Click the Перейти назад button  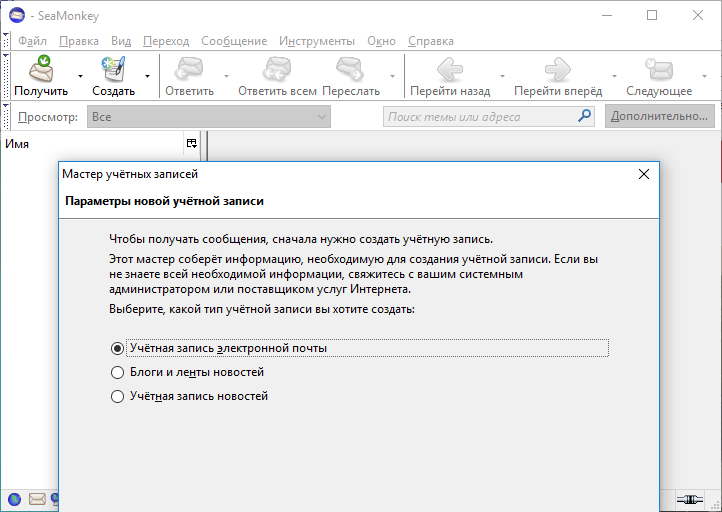tap(450, 76)
